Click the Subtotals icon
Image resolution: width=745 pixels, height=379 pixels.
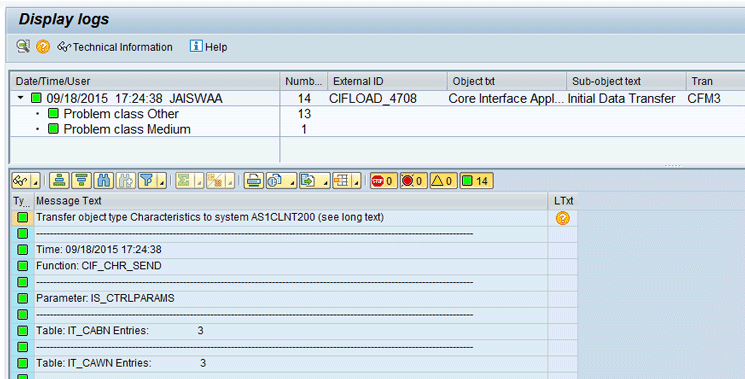tap(215, 181)
